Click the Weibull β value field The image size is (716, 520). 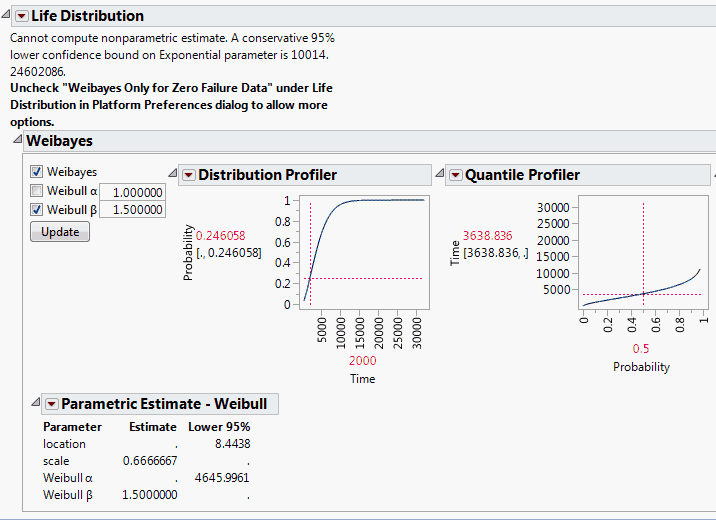[132, 210]
